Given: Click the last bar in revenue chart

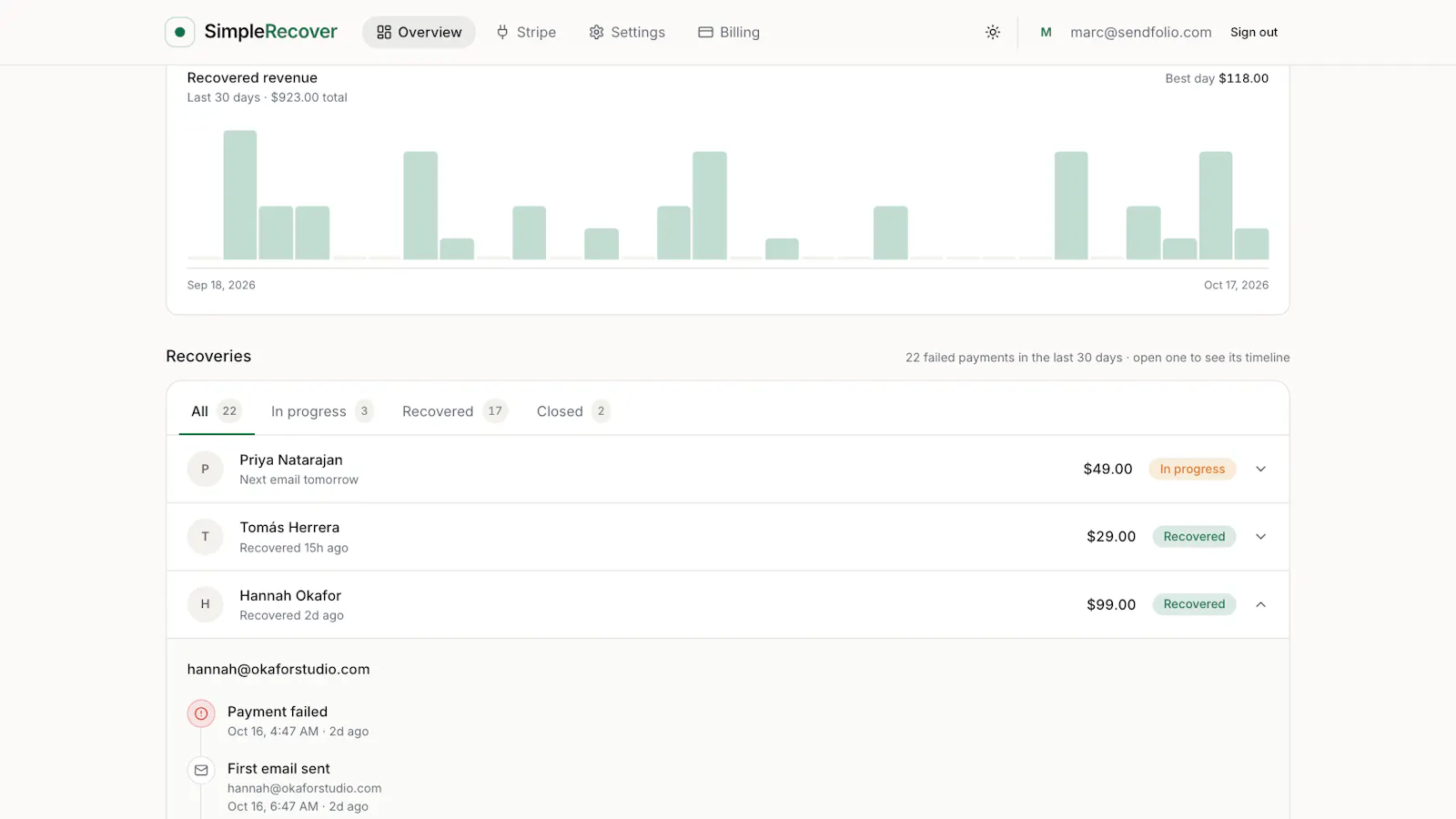Looking at the screenshot, I should (x=1251, y=244).
